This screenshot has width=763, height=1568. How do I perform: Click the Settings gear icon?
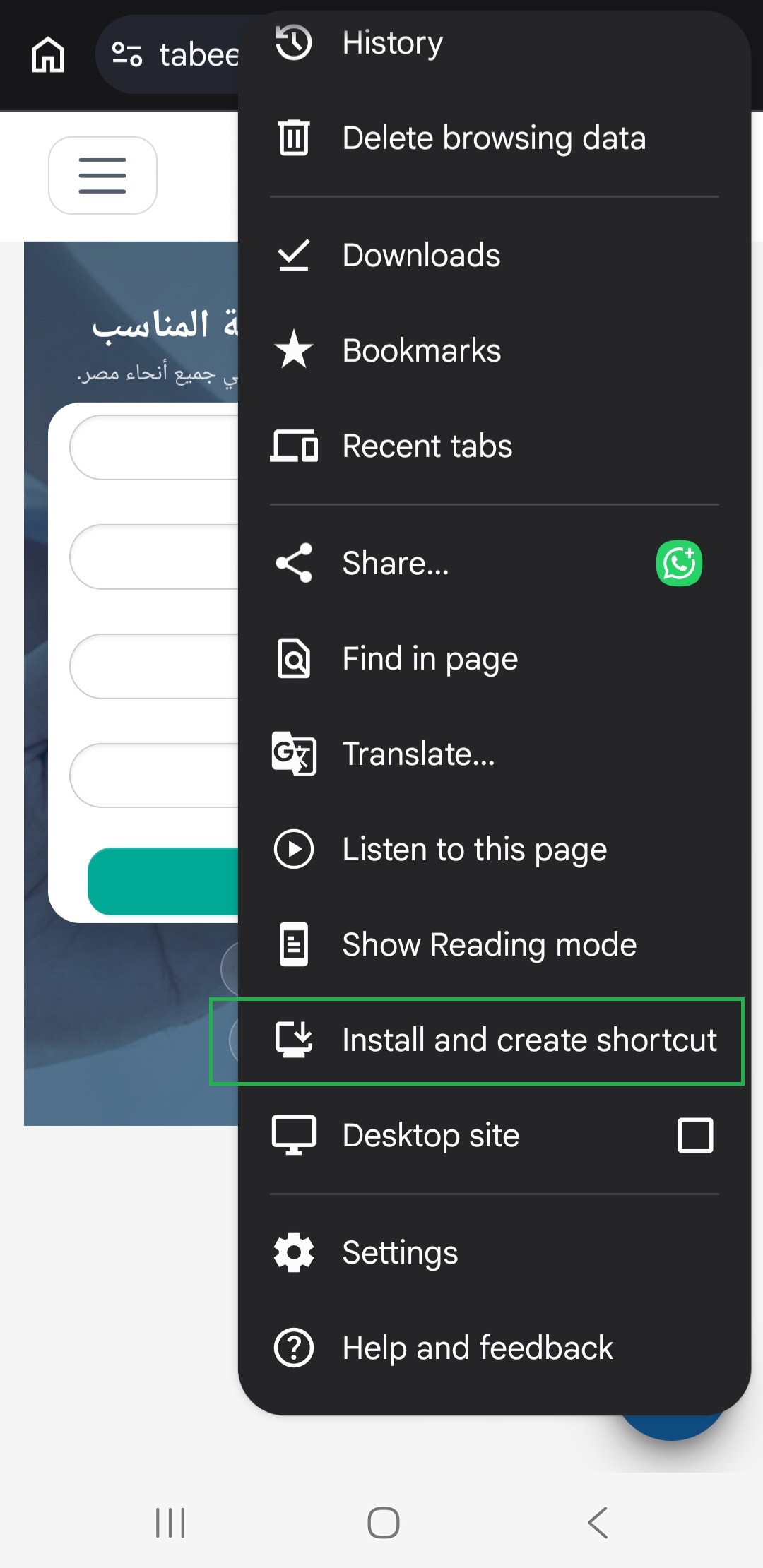coord(293,1252)
